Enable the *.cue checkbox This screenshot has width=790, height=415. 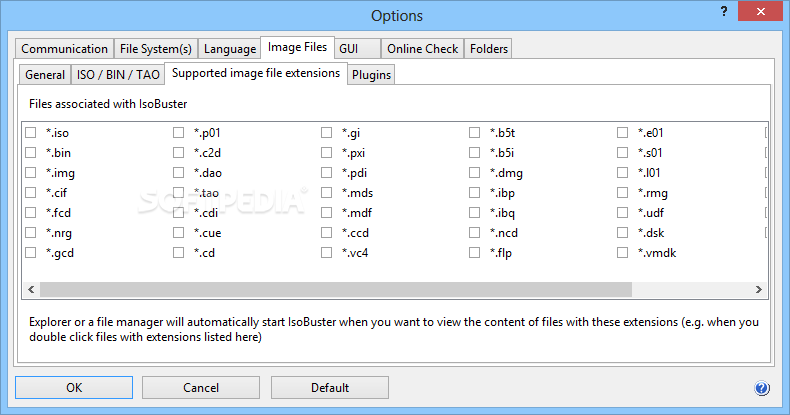[x=178, y=233]
